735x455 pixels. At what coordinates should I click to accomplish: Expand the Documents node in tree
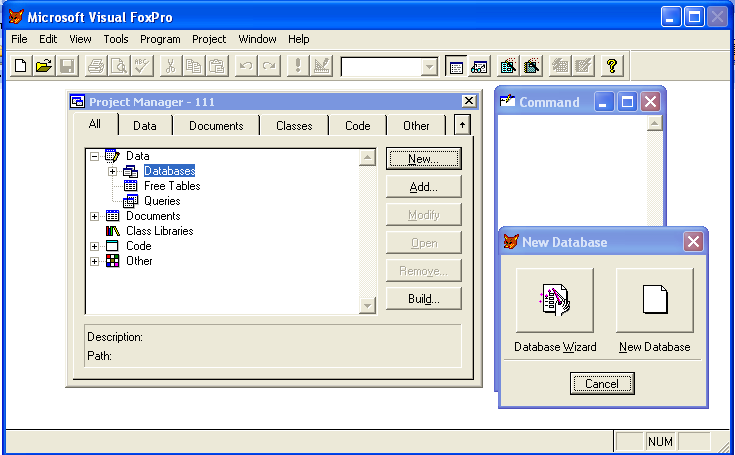[x=95, y=216]
